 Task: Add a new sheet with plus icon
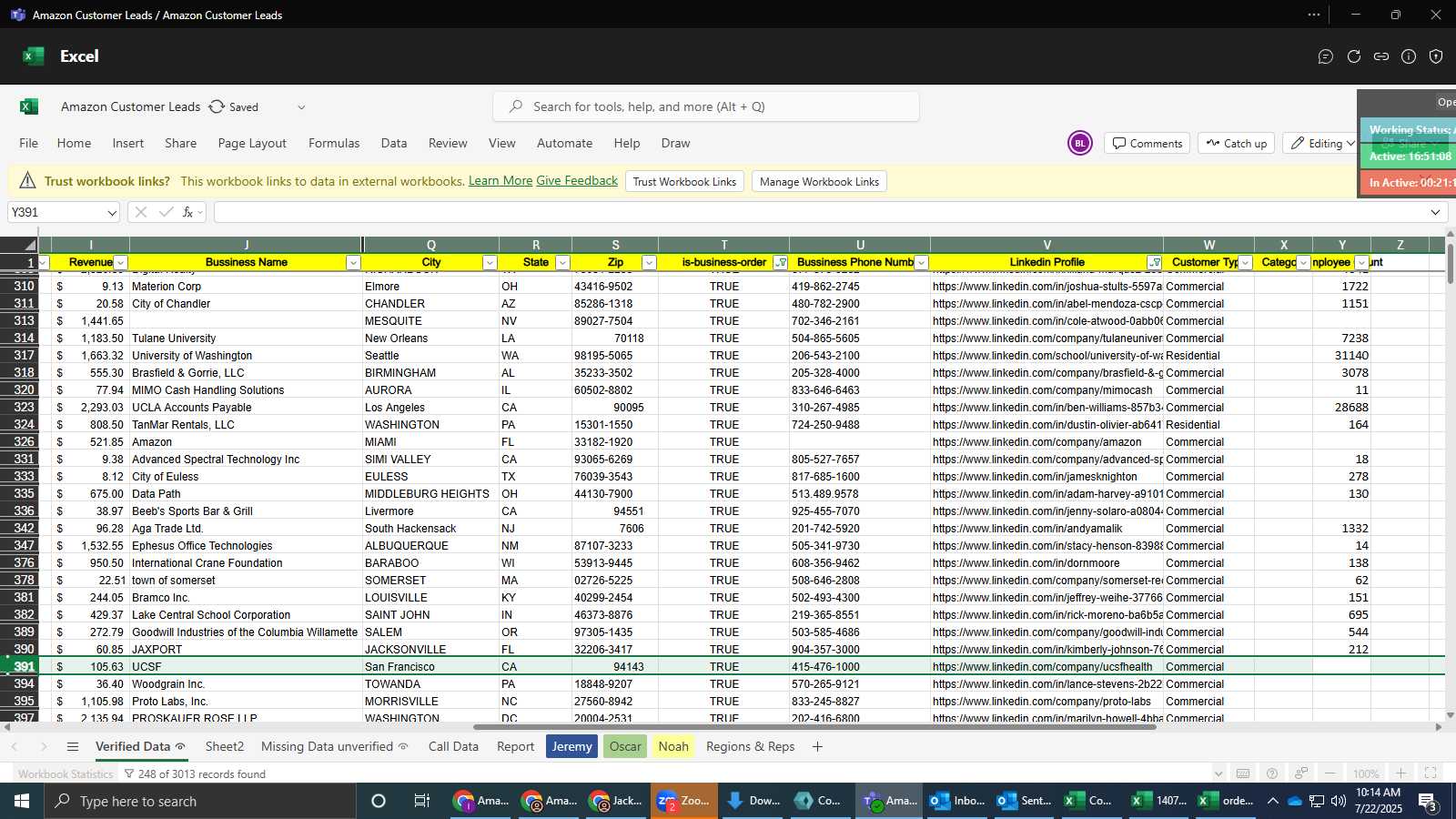(817, 746)
